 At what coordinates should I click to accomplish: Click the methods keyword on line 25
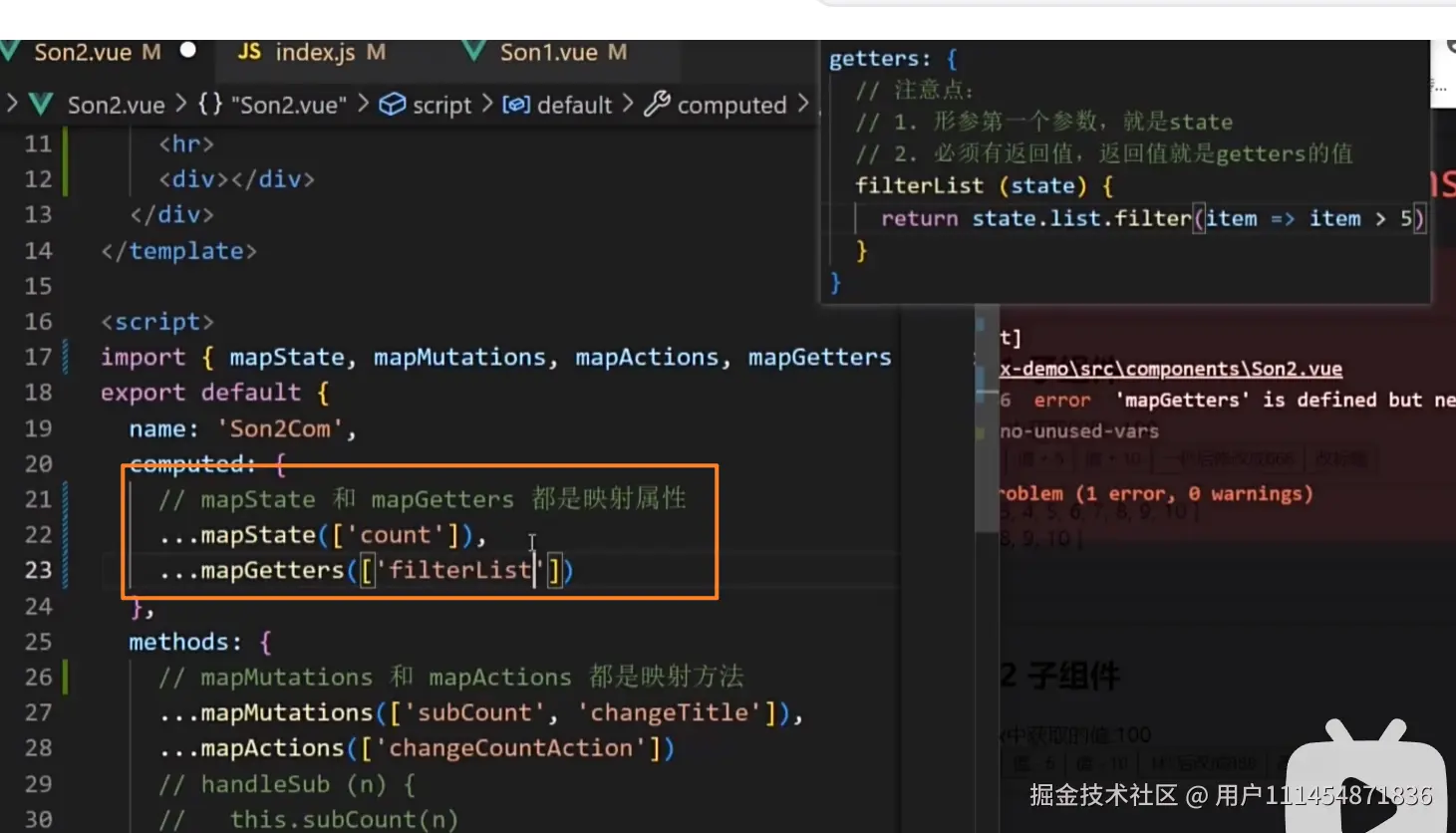click(x=178, y=642)
